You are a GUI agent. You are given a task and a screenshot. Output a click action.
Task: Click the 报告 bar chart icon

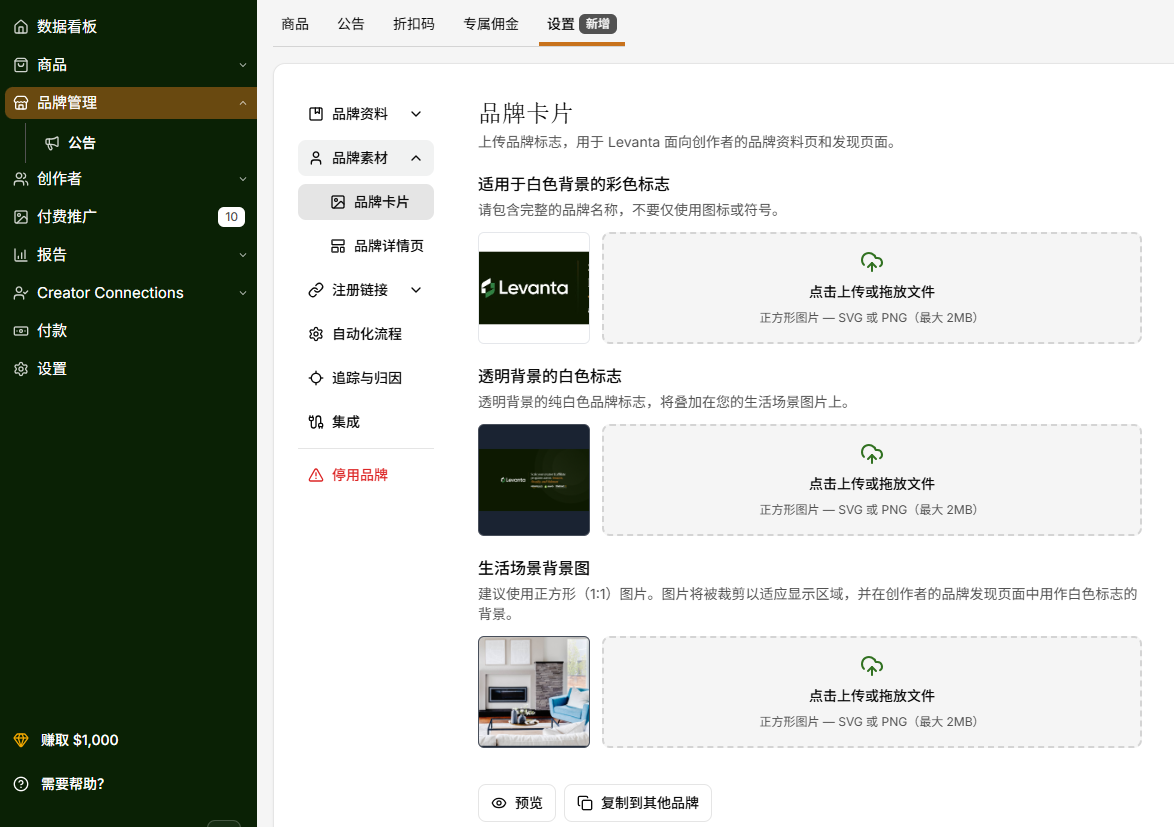coord(21,255)
